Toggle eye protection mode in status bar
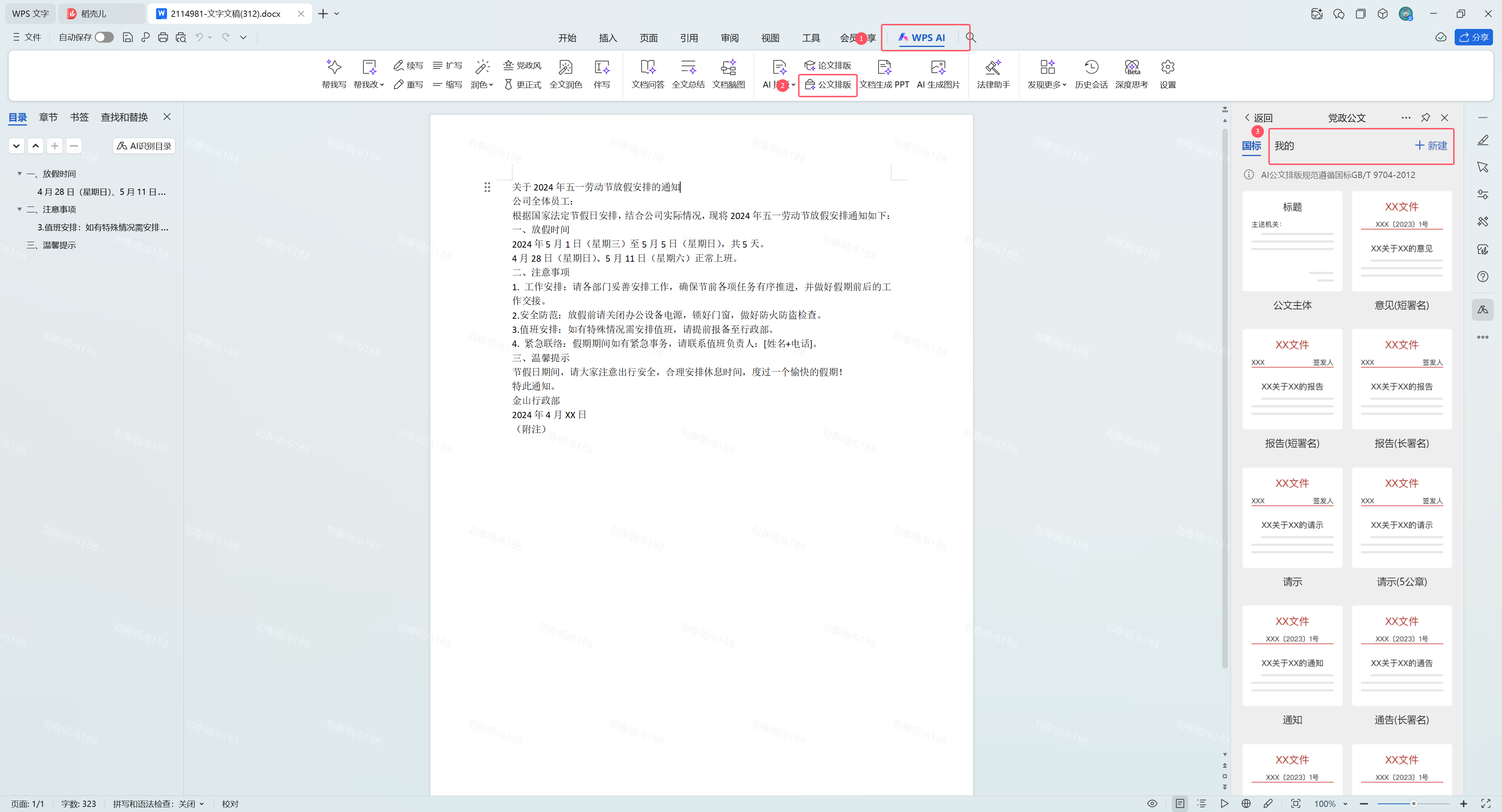 [x=1152, y=803]
